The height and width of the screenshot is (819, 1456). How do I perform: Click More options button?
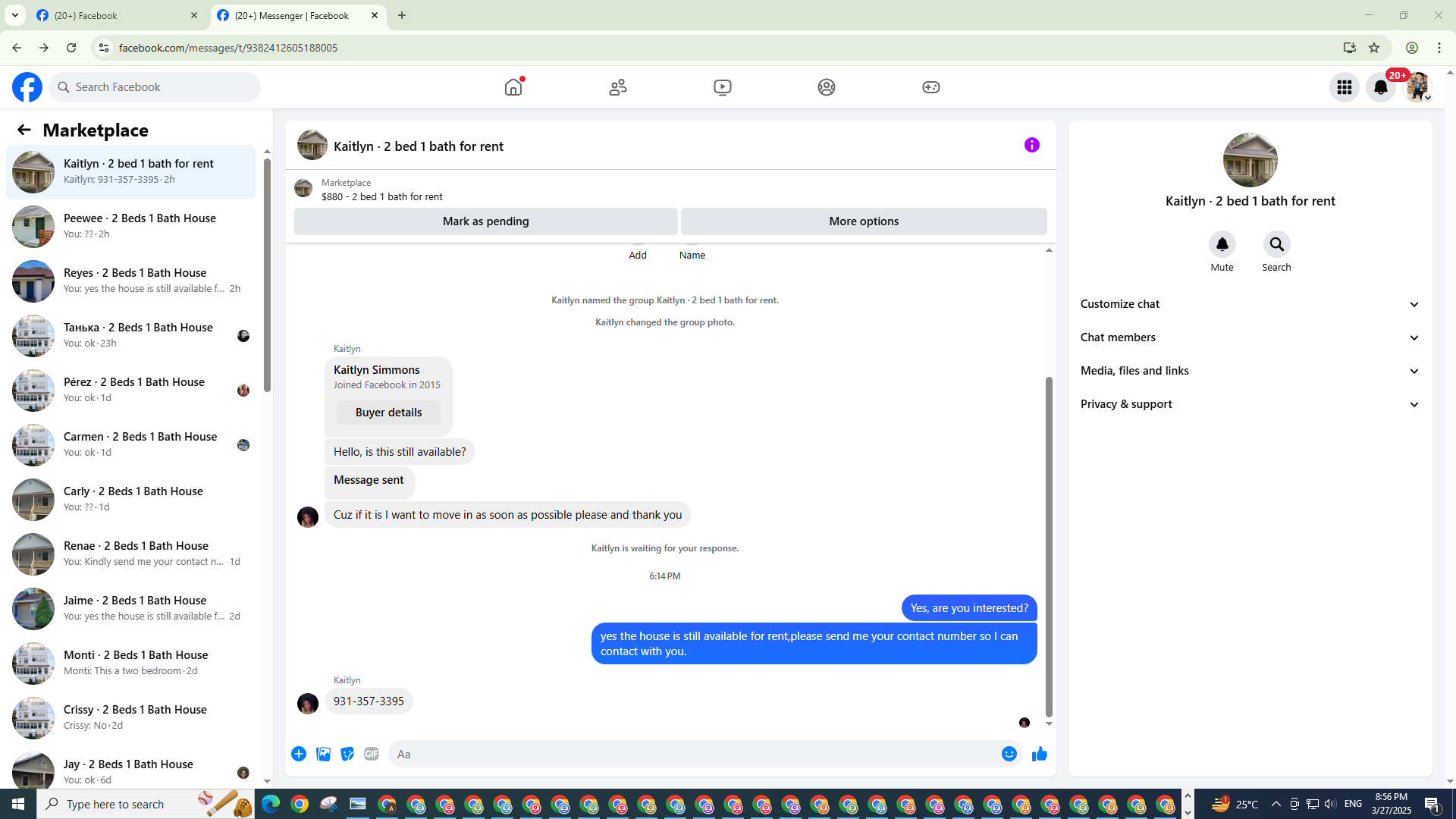point(864,221)
